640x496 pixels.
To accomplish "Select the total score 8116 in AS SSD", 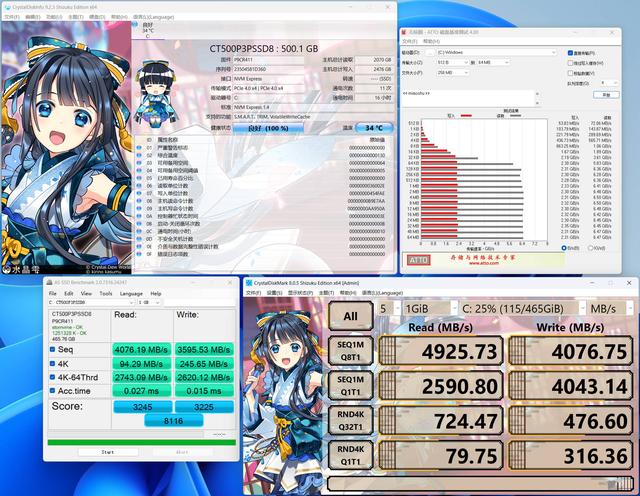I will 173,420.
